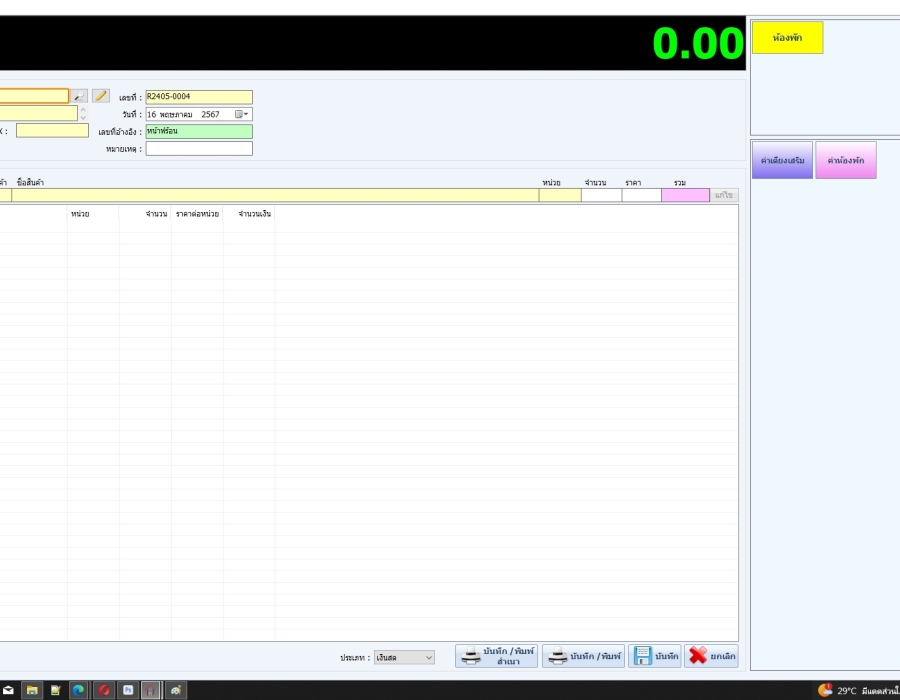Image resolution: width=900 pixels, height=700 pixels.
Task: Open the Photoshop icon in the taskbar
Action: [128, 690]
